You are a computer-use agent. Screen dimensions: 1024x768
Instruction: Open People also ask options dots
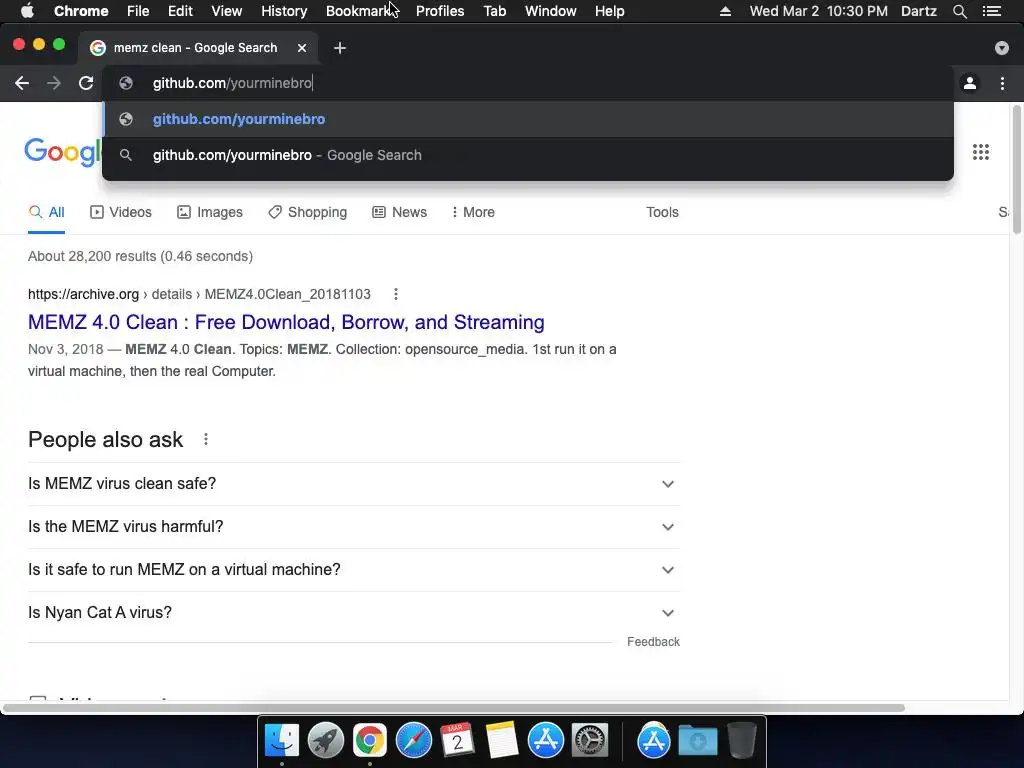(206, 439)
